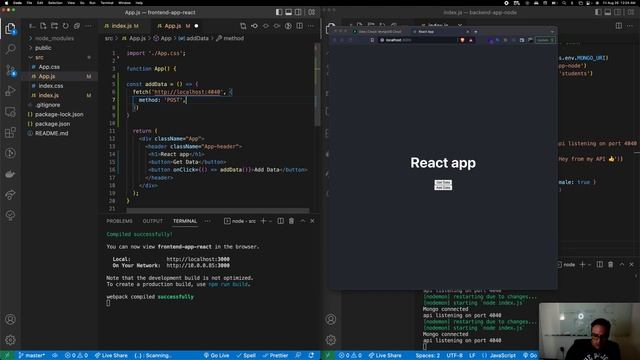Open the Extensions view

(10, 132)
